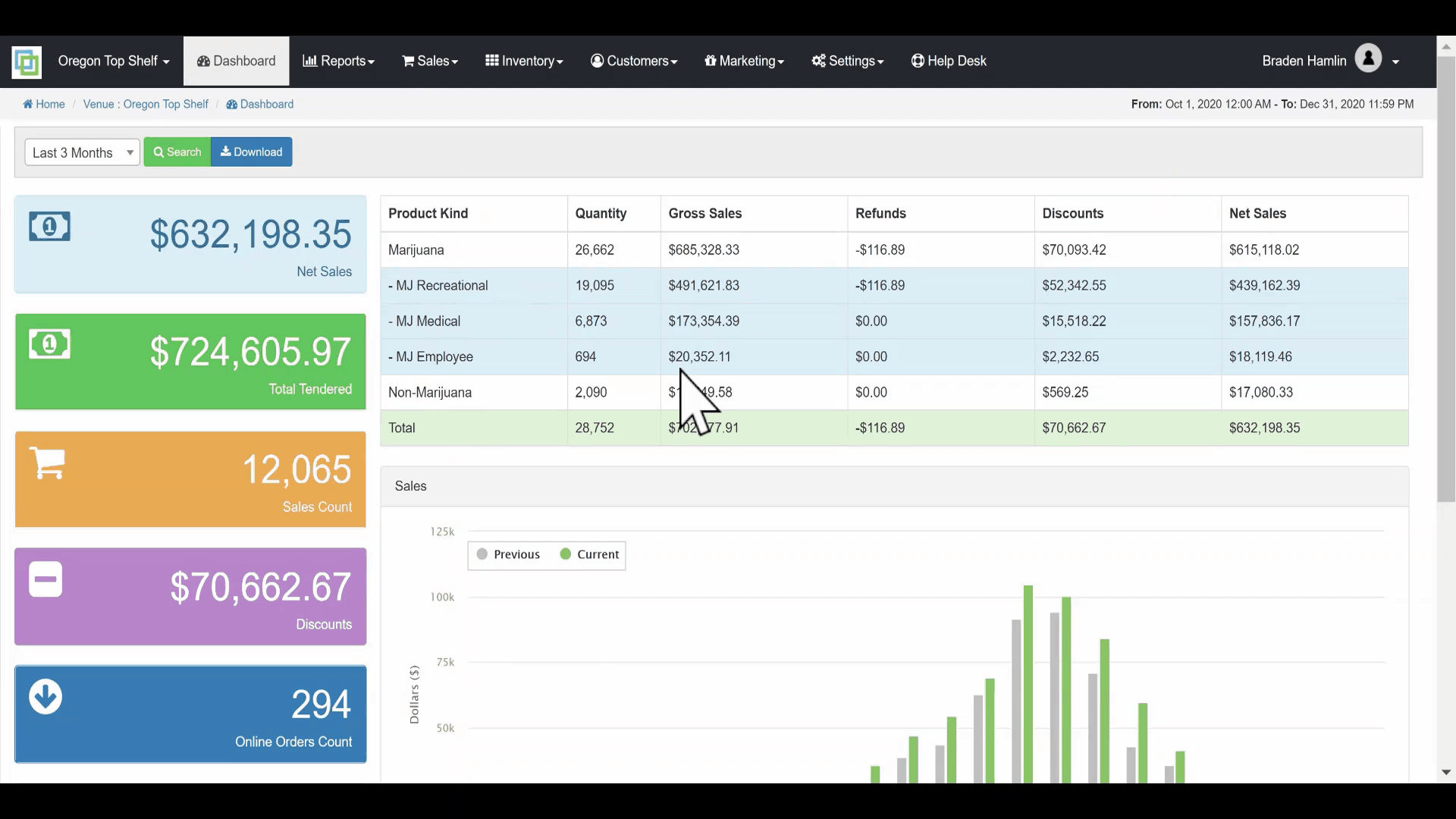
Task: Click the Settings gear icon
Action: (819, 61)
